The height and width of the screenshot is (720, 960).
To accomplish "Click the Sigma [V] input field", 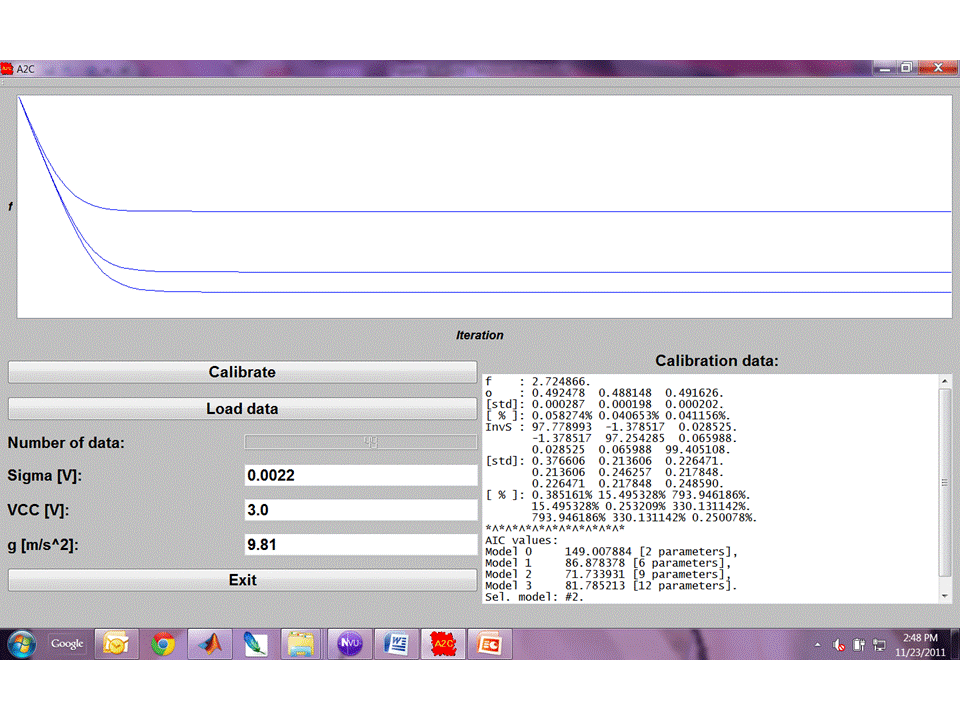I will pyautogui.click(x=361, y=476).
